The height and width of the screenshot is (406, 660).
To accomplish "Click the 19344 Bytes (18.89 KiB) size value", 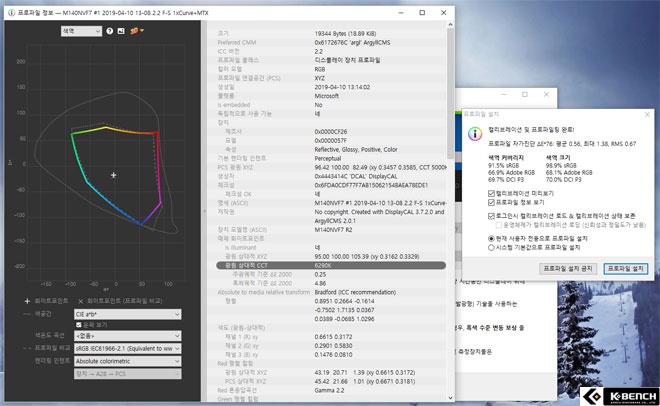I will pos(345,34).
